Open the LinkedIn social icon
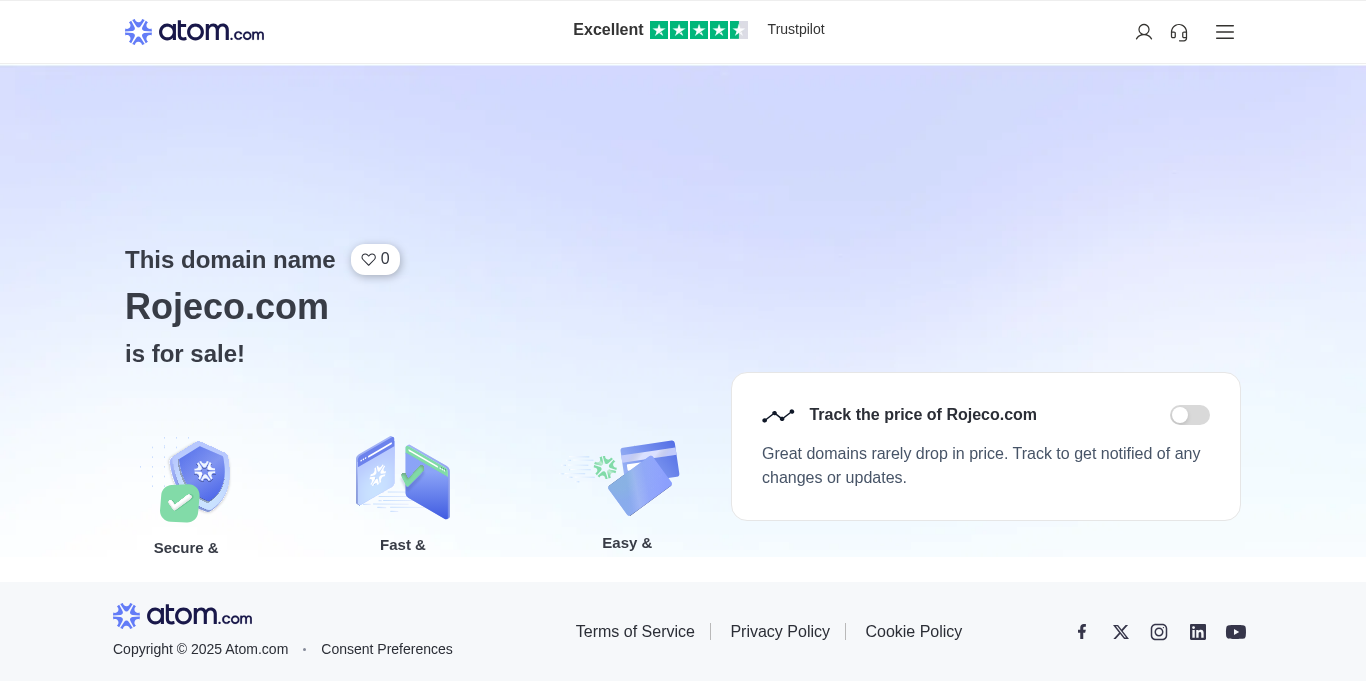Image resolution: width=1366 pixels, height=681 pixels. coord(1198,632)
